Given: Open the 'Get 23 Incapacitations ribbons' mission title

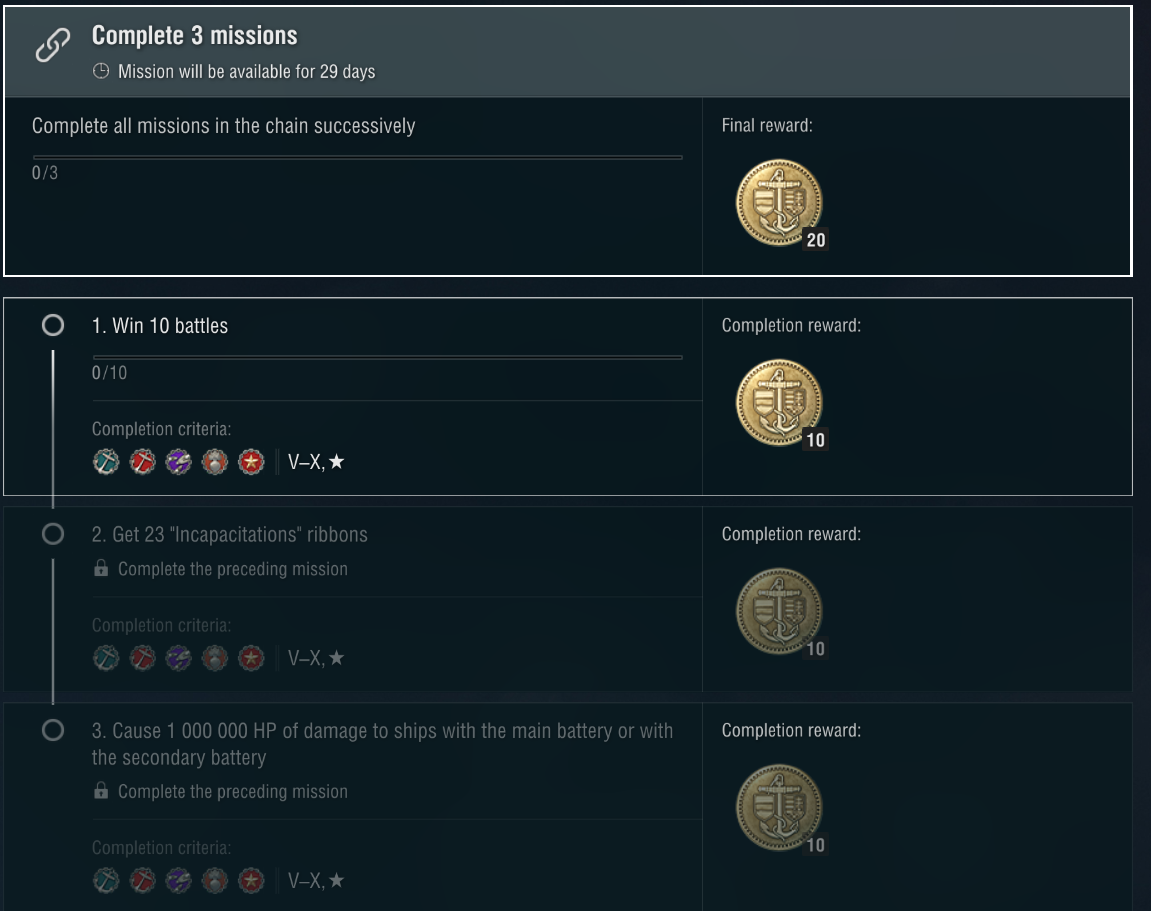Looking at the screenshot, I should 229,535.
